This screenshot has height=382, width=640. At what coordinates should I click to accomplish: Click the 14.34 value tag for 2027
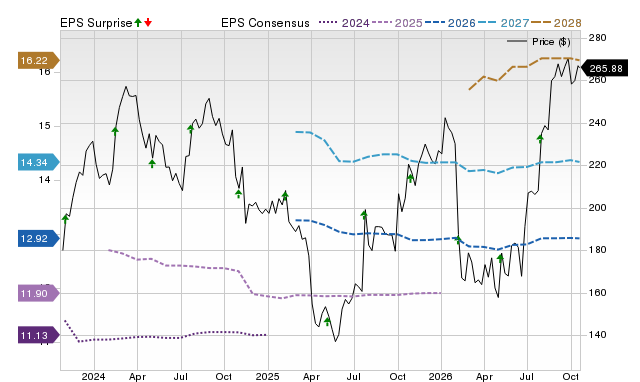[38, 162]
